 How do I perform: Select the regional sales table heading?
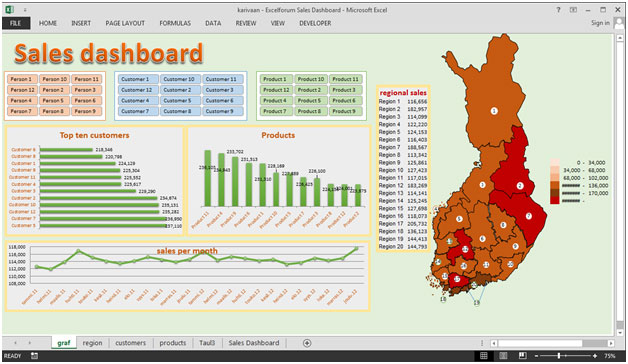coord(403,93)
